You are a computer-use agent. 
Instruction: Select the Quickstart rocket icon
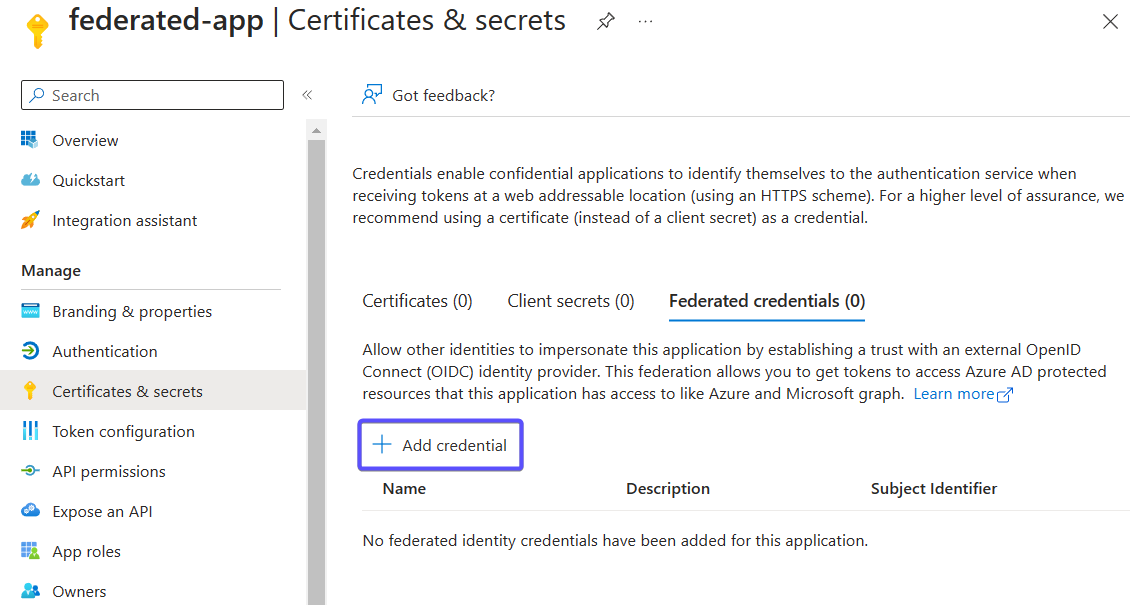click(x=31, y=180)
